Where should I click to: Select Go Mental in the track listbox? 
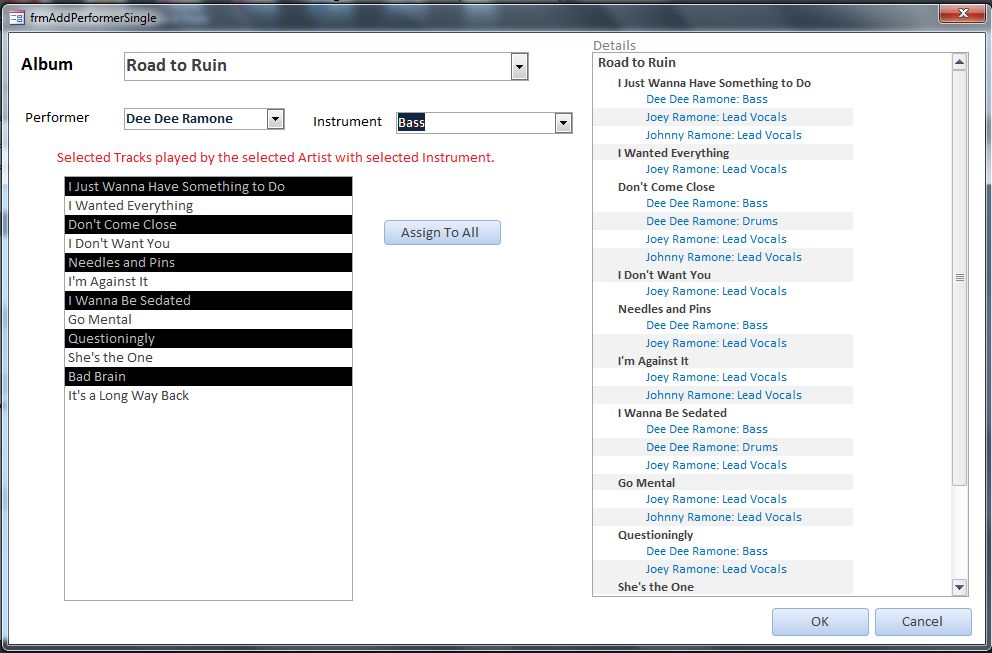click(x=208, y=320)
